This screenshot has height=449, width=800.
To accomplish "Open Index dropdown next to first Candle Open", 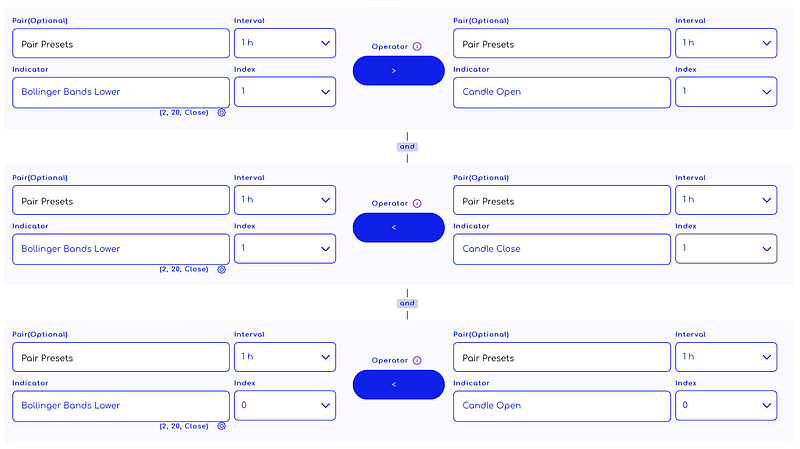I will (x=726, y=91).
